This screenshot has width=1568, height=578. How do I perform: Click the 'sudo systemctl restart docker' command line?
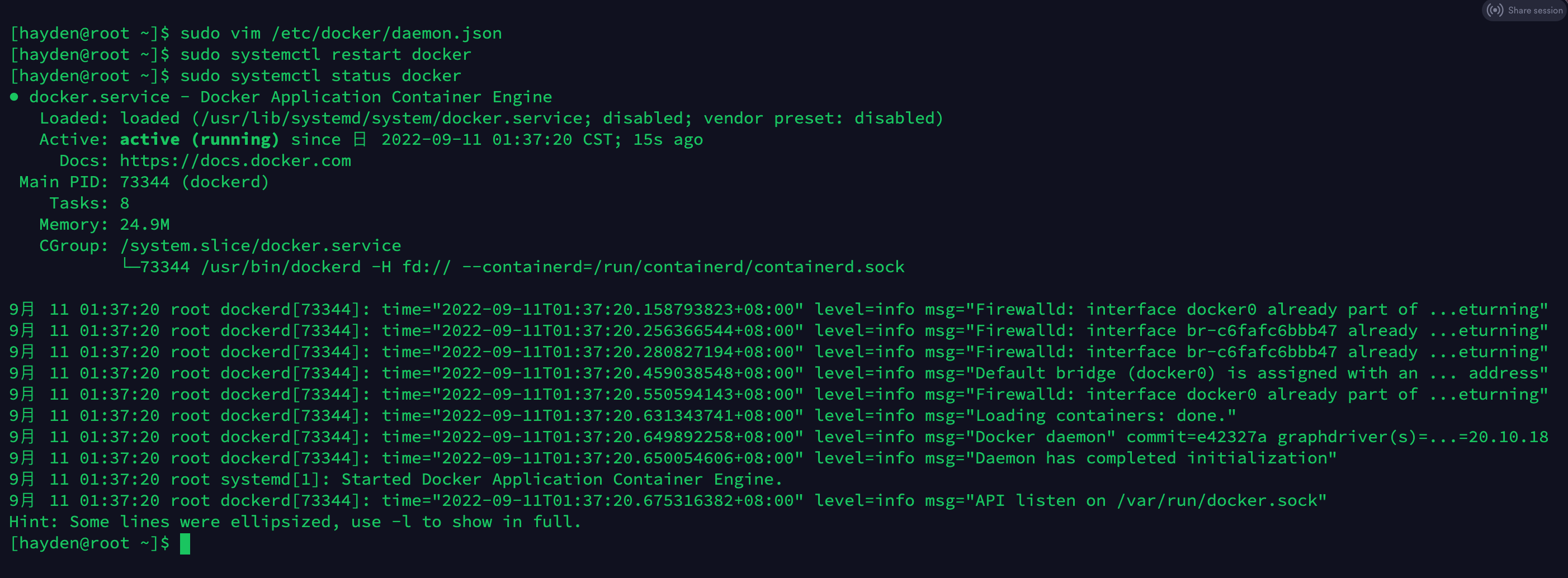[325, 55]
